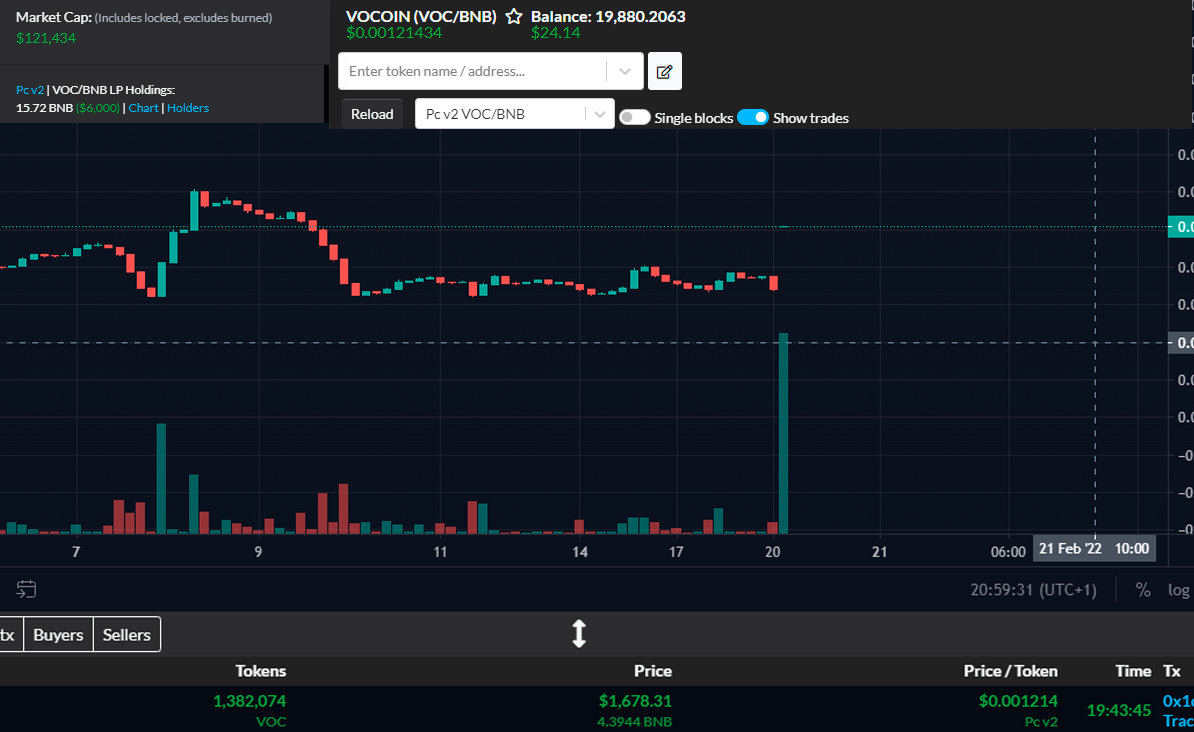Click the $1,678.31 price cell

[635, 701]
